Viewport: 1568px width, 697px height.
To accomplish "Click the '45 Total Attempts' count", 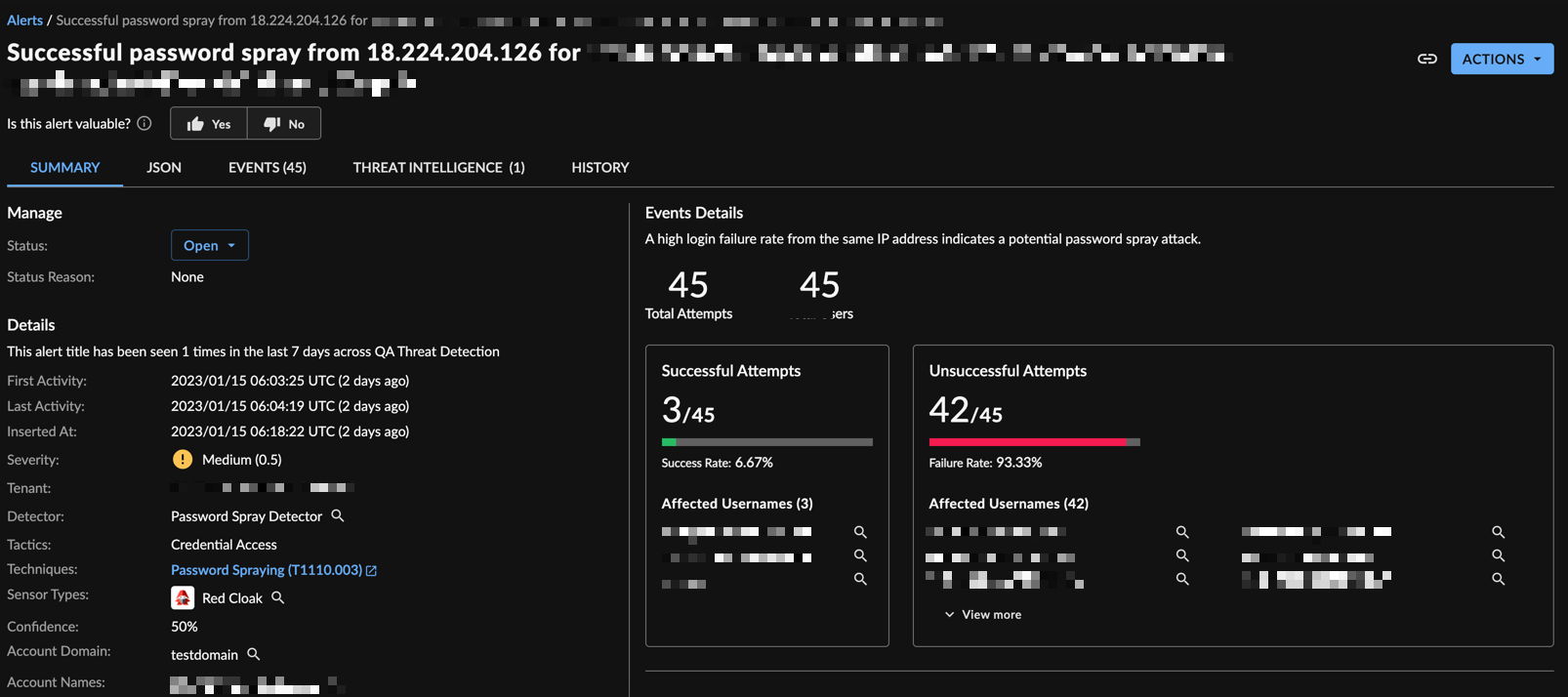I will coord(688,295).
